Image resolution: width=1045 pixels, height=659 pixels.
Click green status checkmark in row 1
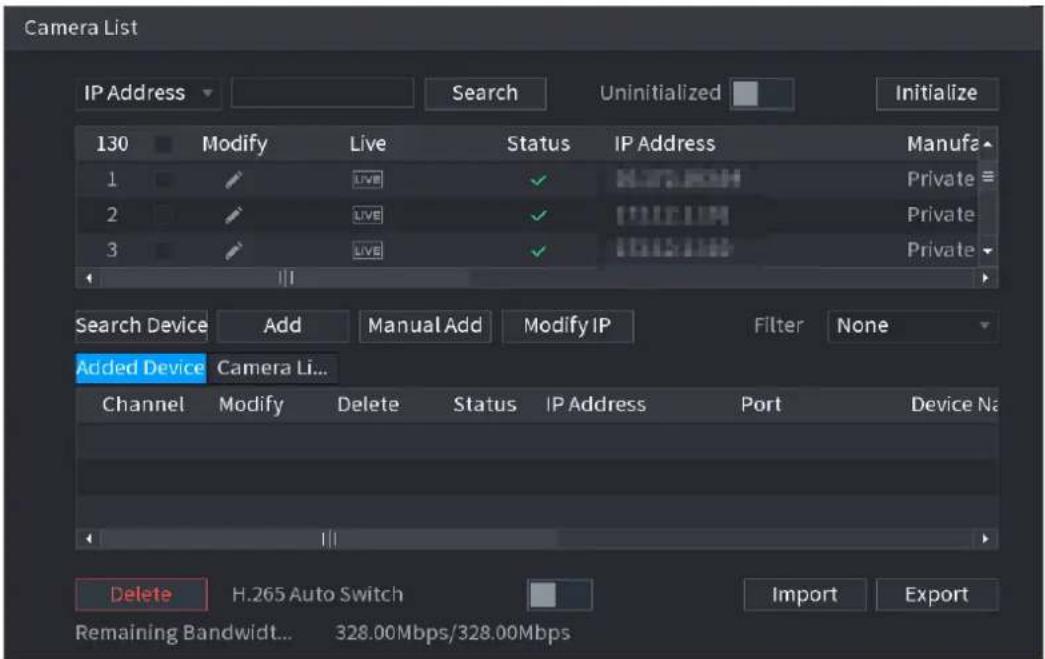coord(538,180)
